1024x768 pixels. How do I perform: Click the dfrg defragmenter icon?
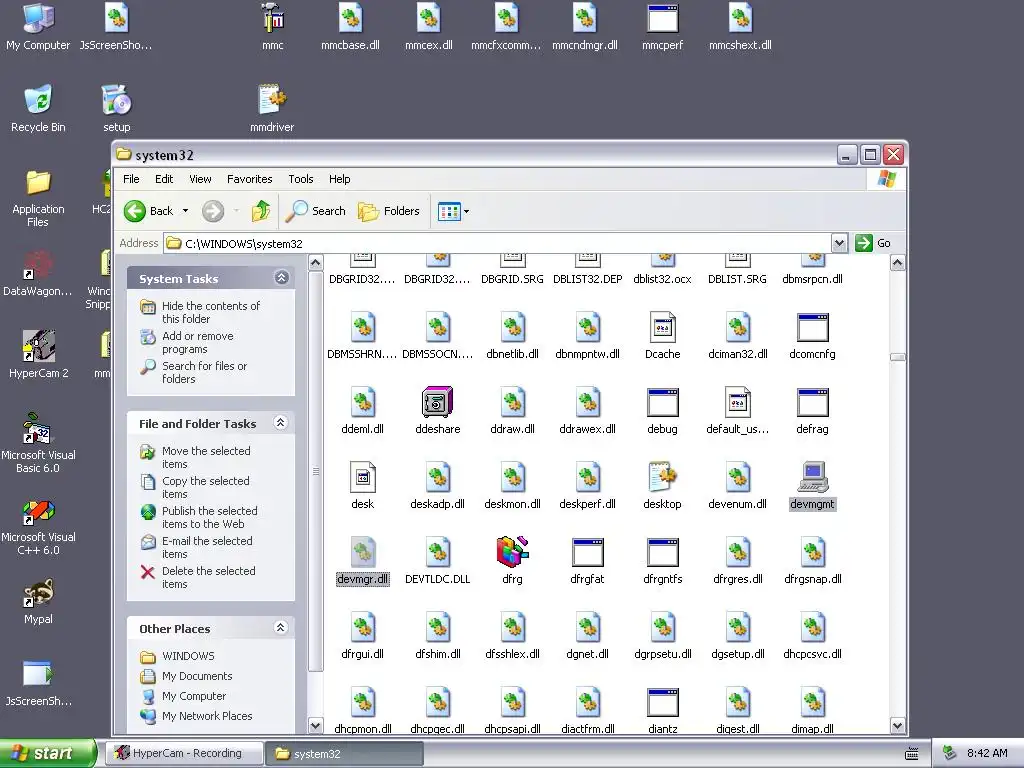(513, 552)
